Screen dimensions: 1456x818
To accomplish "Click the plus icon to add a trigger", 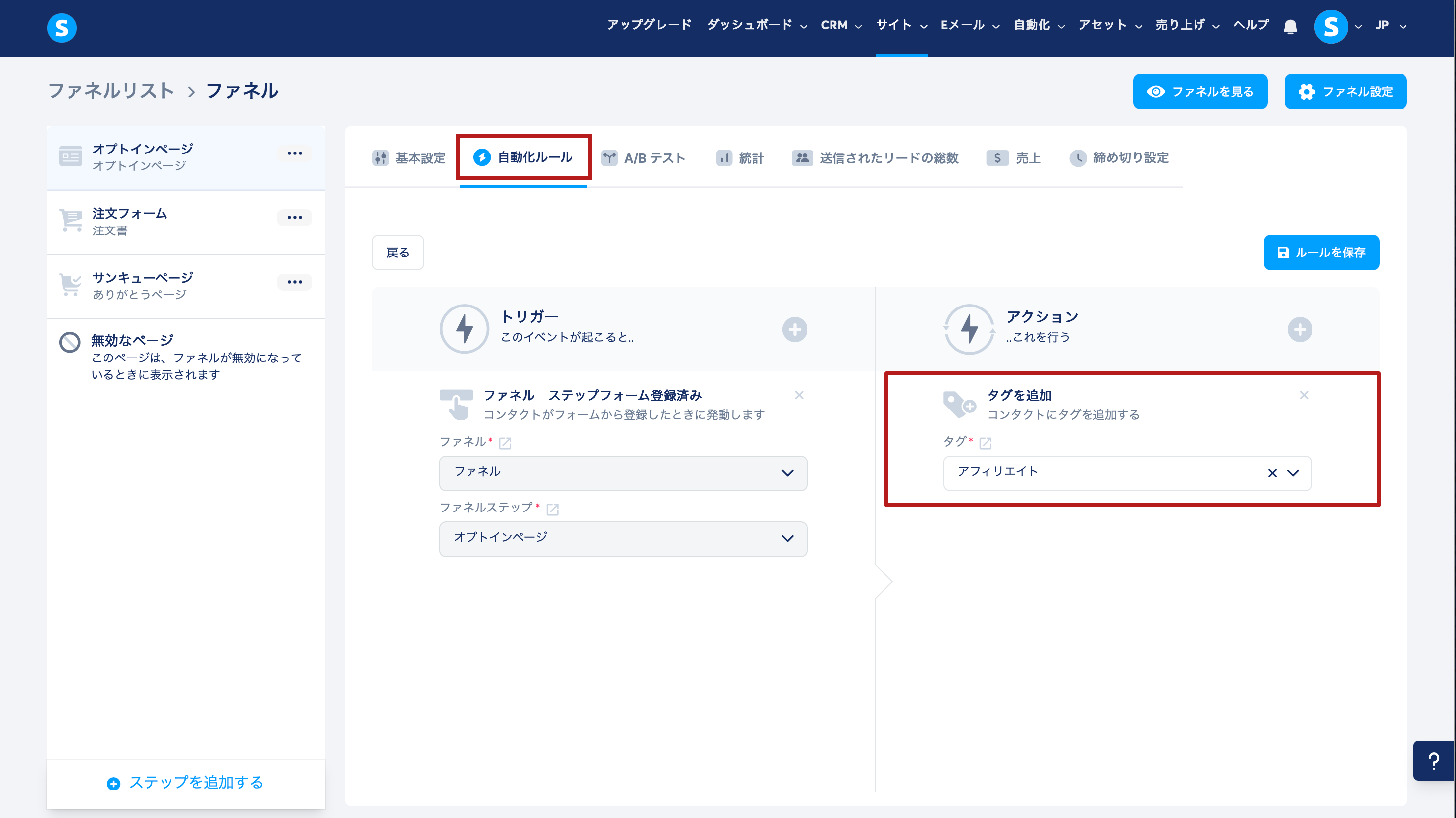I will tap(794, 330).
